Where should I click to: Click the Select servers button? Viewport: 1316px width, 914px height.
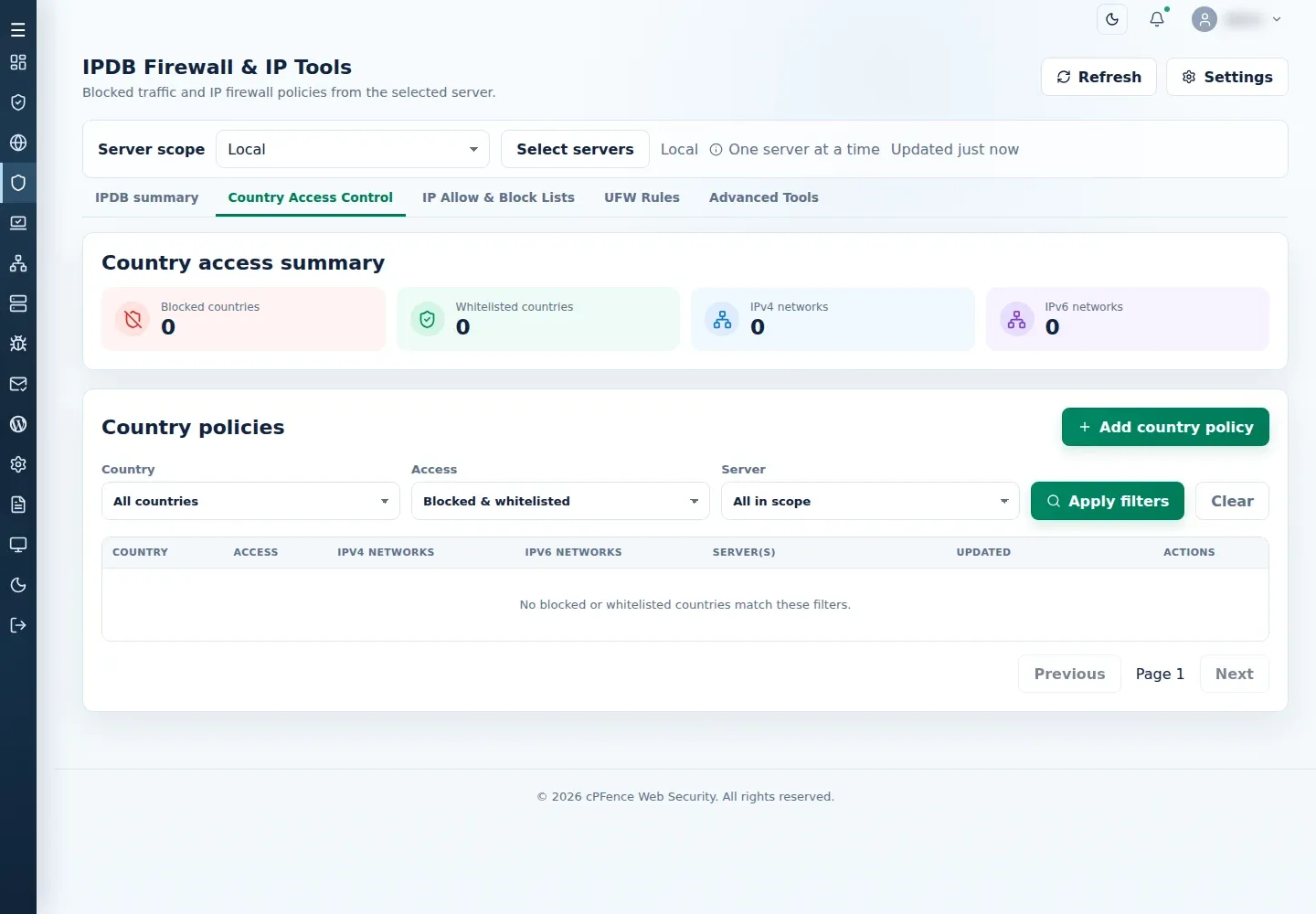(x=575, y=149)
